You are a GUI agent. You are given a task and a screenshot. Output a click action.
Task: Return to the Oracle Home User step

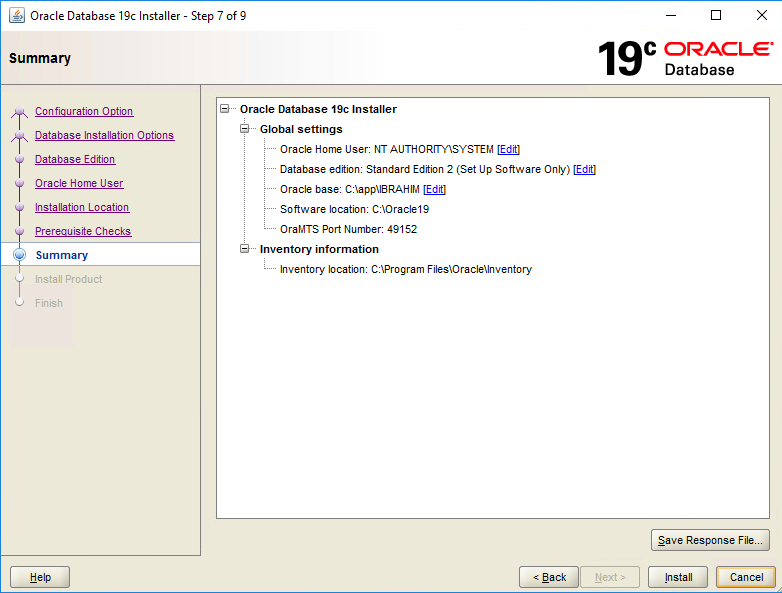point(79,183)
